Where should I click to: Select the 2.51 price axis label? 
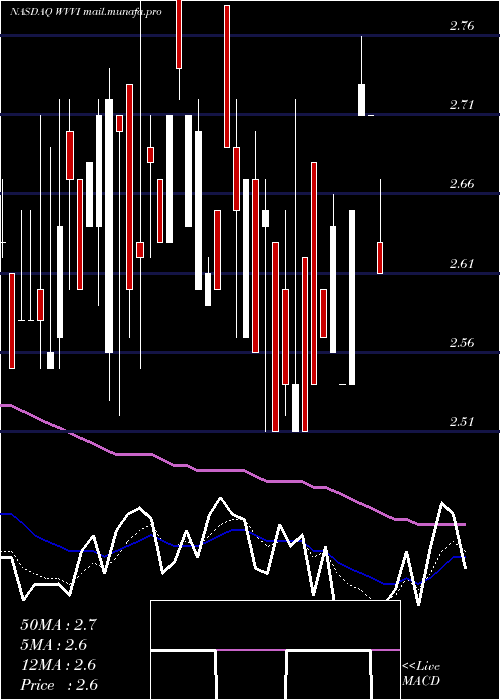(462, 422)
